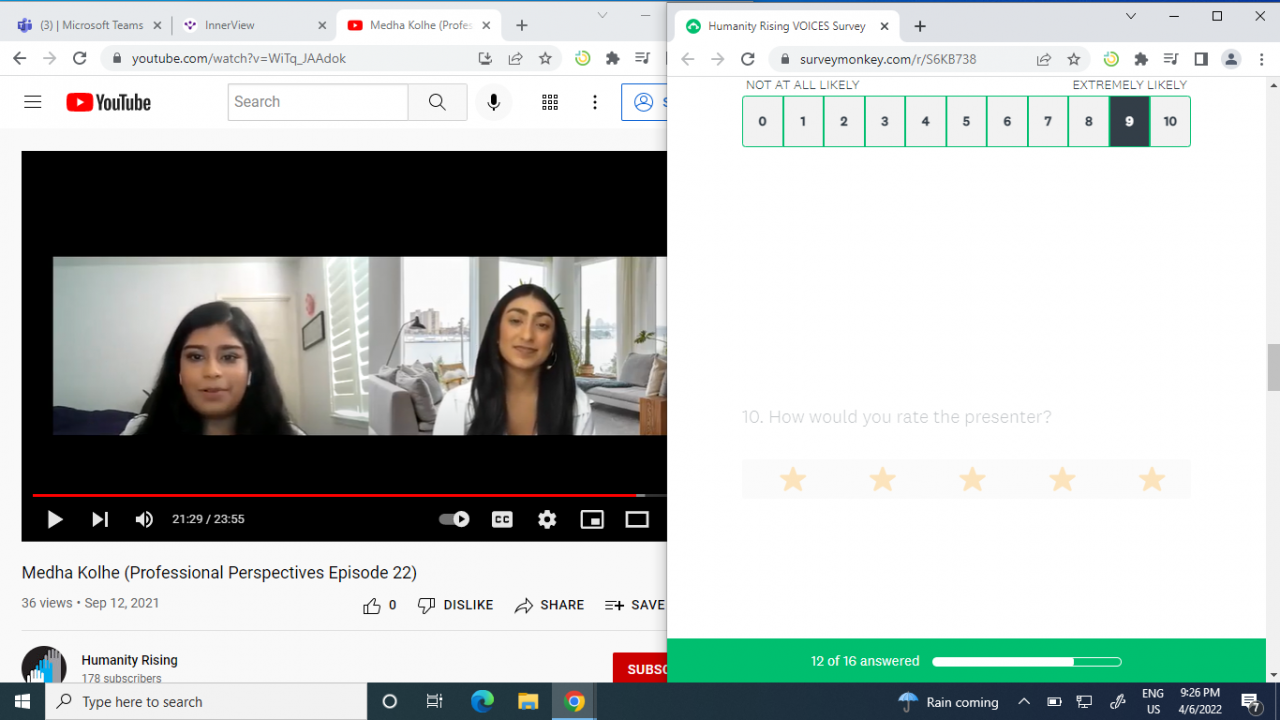
Task: Go to YouTube home via the logo
Action: 109,102
